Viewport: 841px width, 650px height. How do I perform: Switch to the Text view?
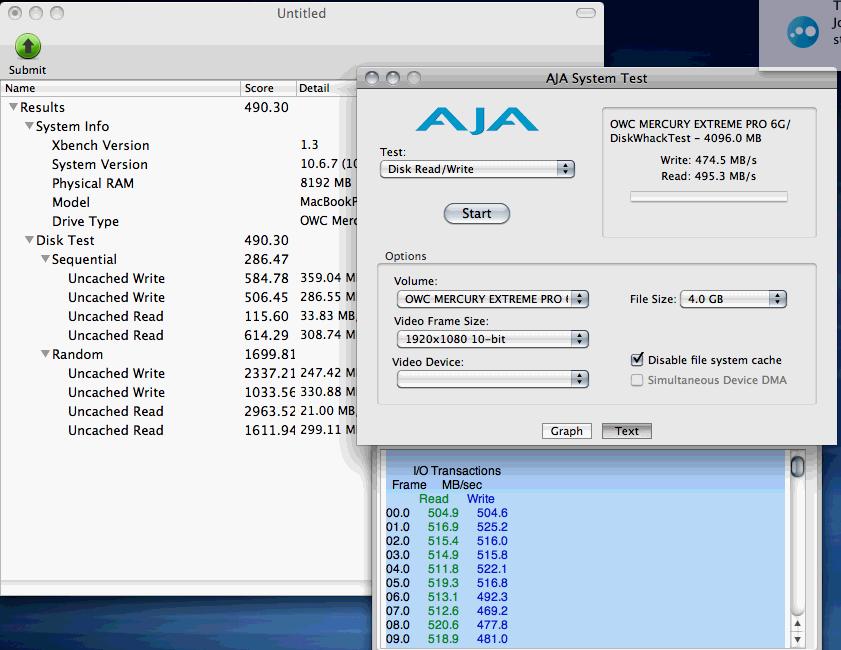coord(627,431)
